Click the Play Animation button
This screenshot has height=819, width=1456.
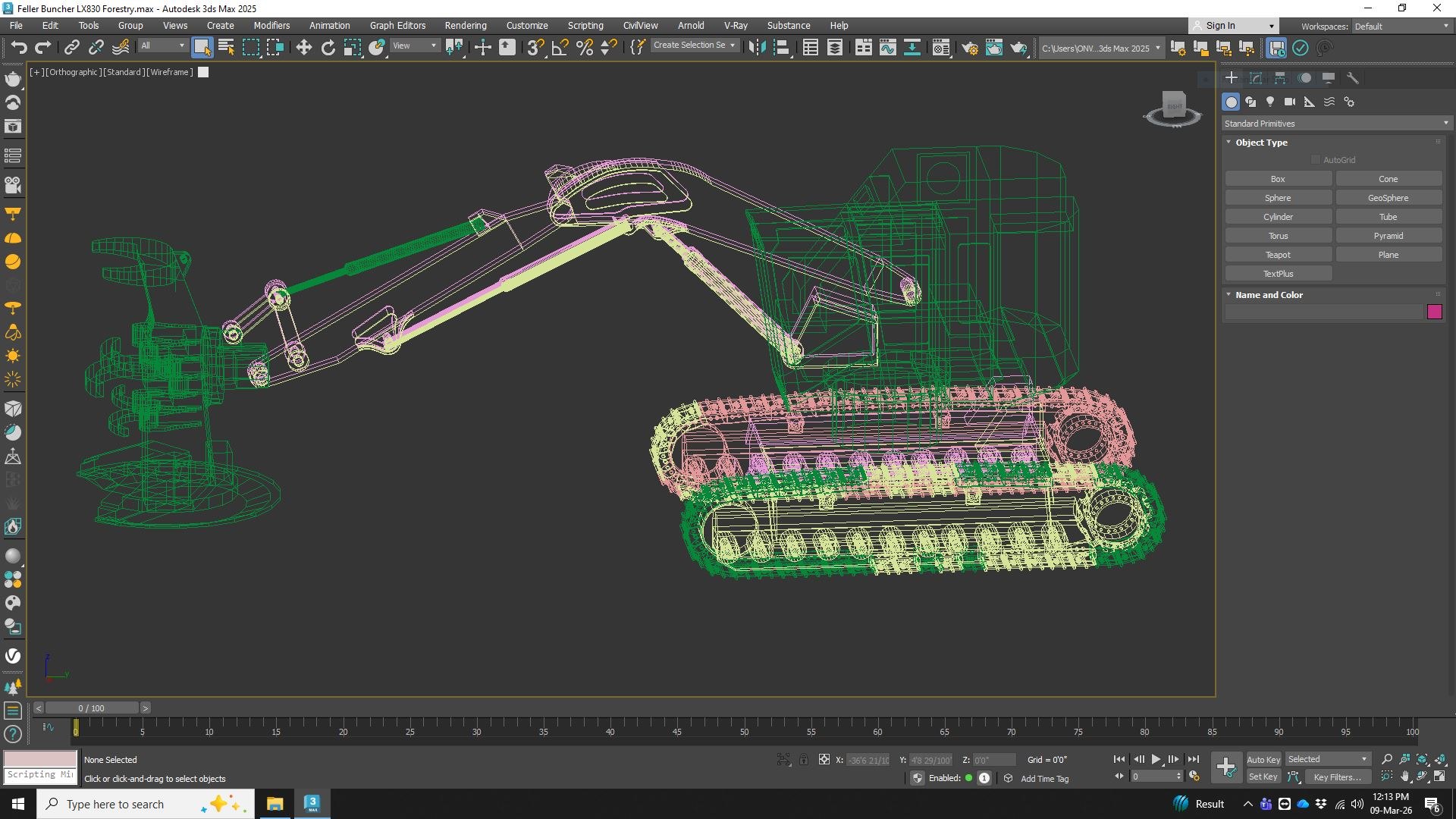click(x=1156, y=759)
